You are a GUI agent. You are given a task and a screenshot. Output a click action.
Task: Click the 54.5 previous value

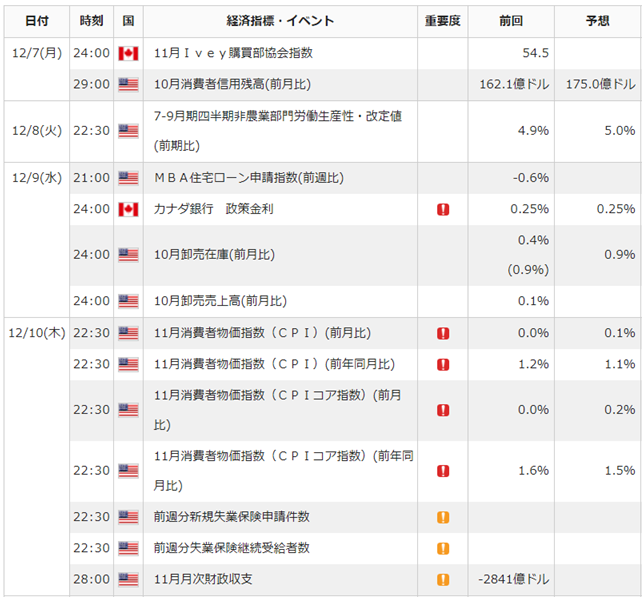coord(536,53)
